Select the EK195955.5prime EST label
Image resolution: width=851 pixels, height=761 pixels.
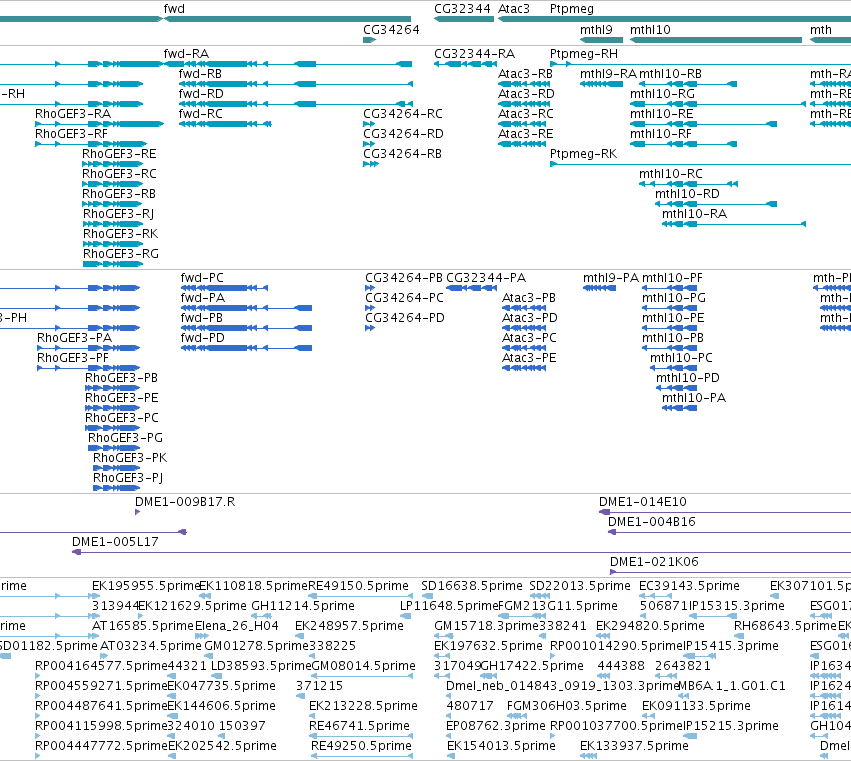(146, 586)
